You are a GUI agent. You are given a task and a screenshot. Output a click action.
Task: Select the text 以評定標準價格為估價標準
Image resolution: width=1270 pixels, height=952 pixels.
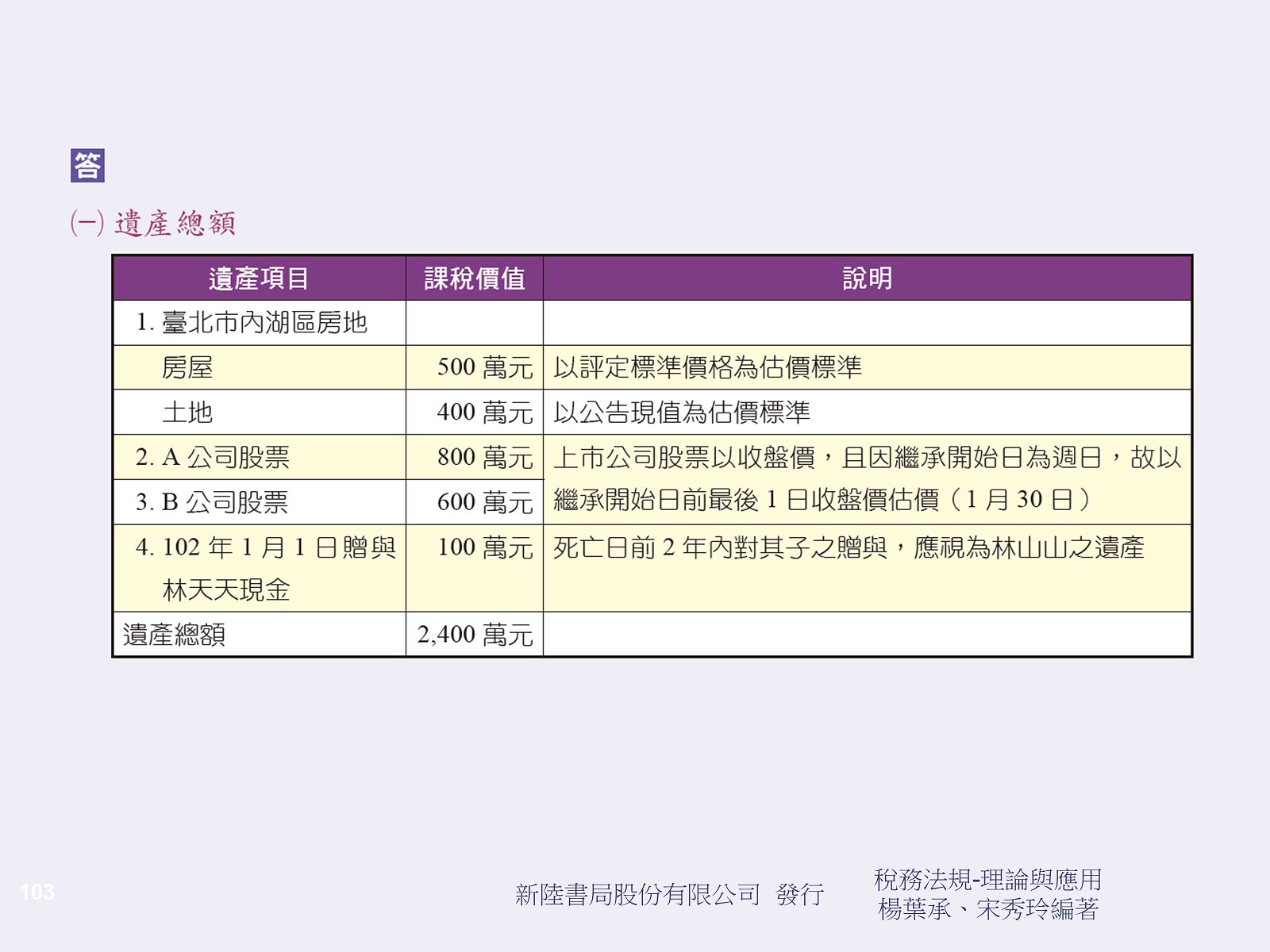708,367
